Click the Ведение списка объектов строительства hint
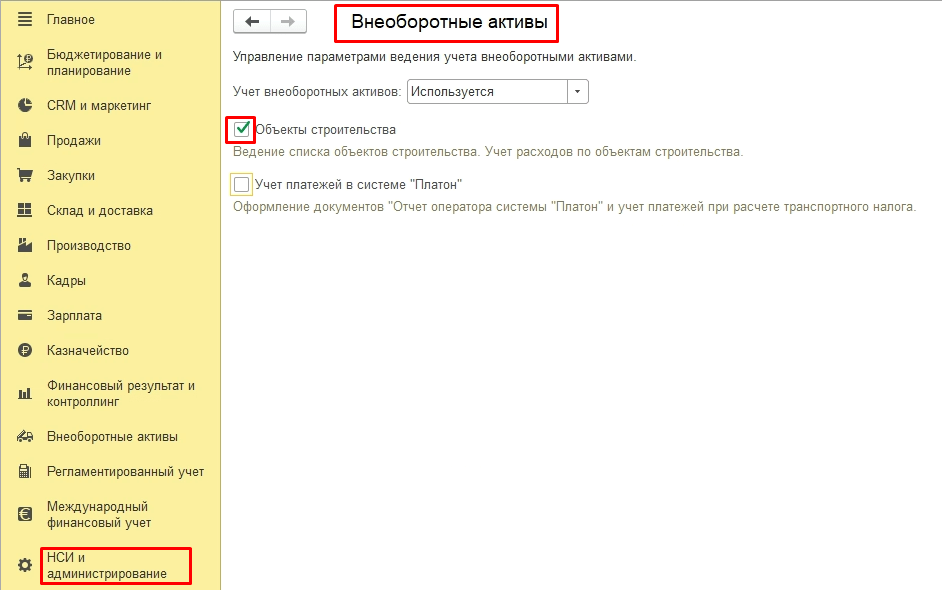 click(488, 151)
